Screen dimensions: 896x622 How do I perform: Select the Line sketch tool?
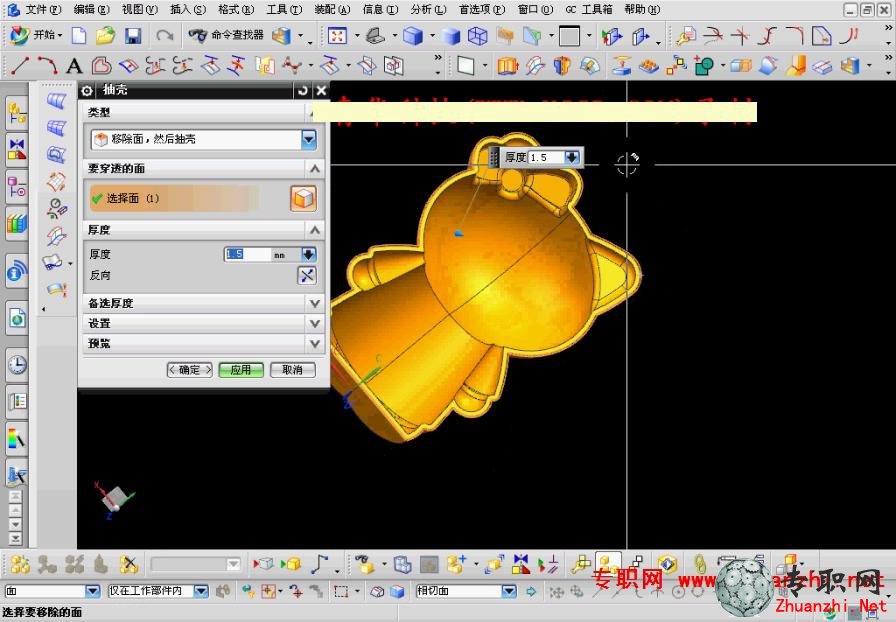(20, 66)
